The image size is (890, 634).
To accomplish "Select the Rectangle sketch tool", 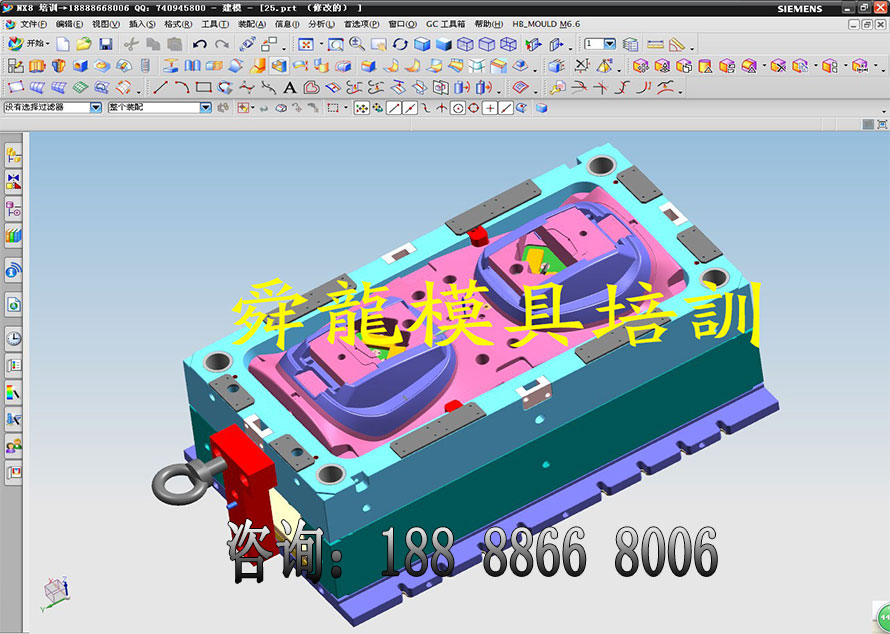I will [203, 87].
